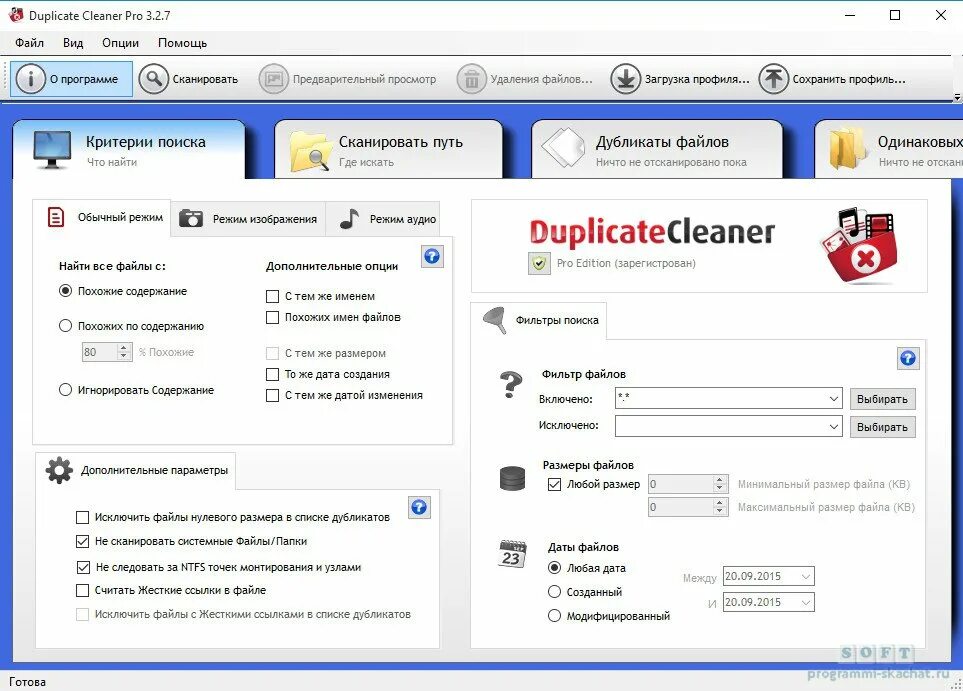Enable С тем же датой изменения checkbox
This screenshot has width=963, height=691.
[x=272, y=395]
